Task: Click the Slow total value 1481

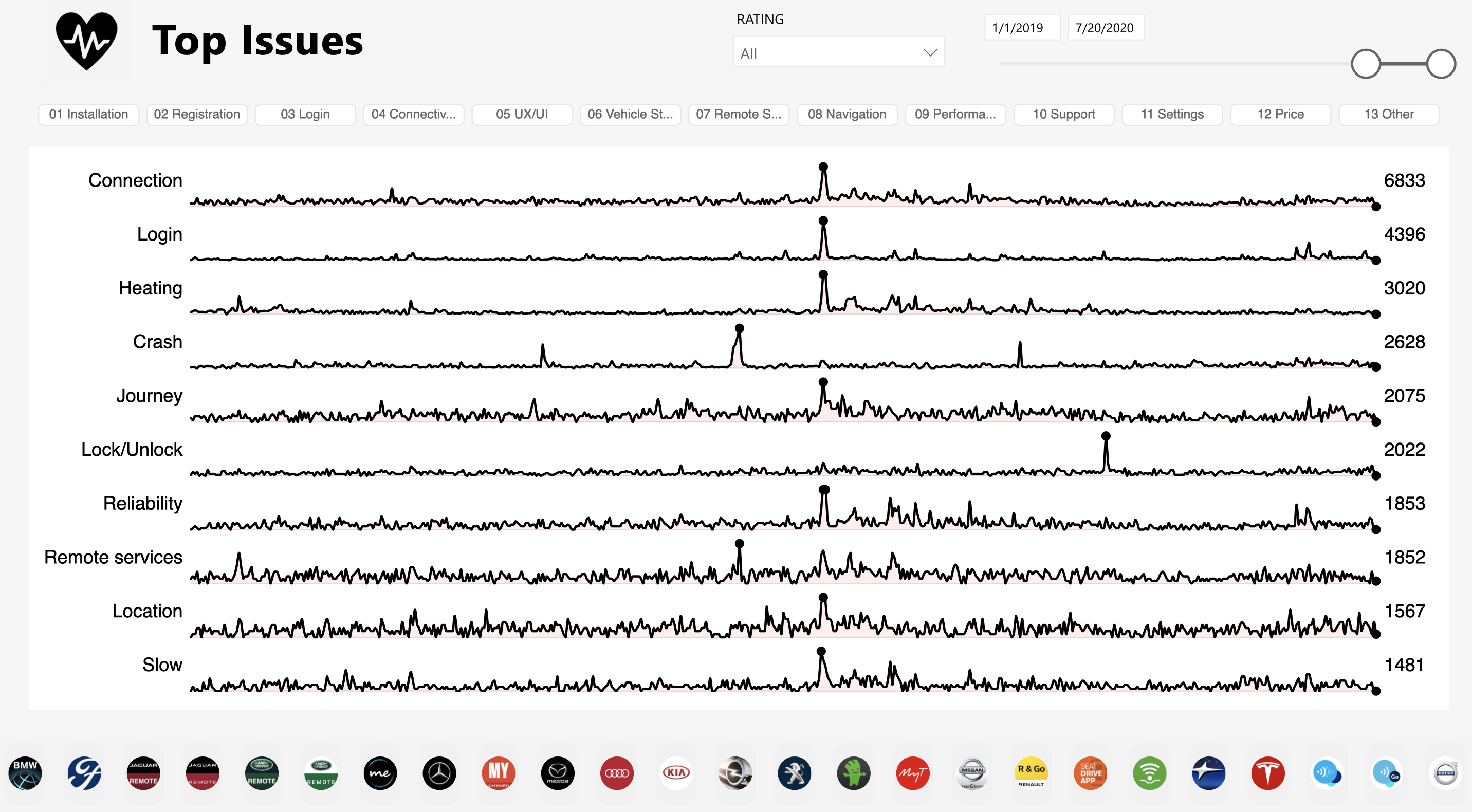Action: click(x=1405, y=665)
